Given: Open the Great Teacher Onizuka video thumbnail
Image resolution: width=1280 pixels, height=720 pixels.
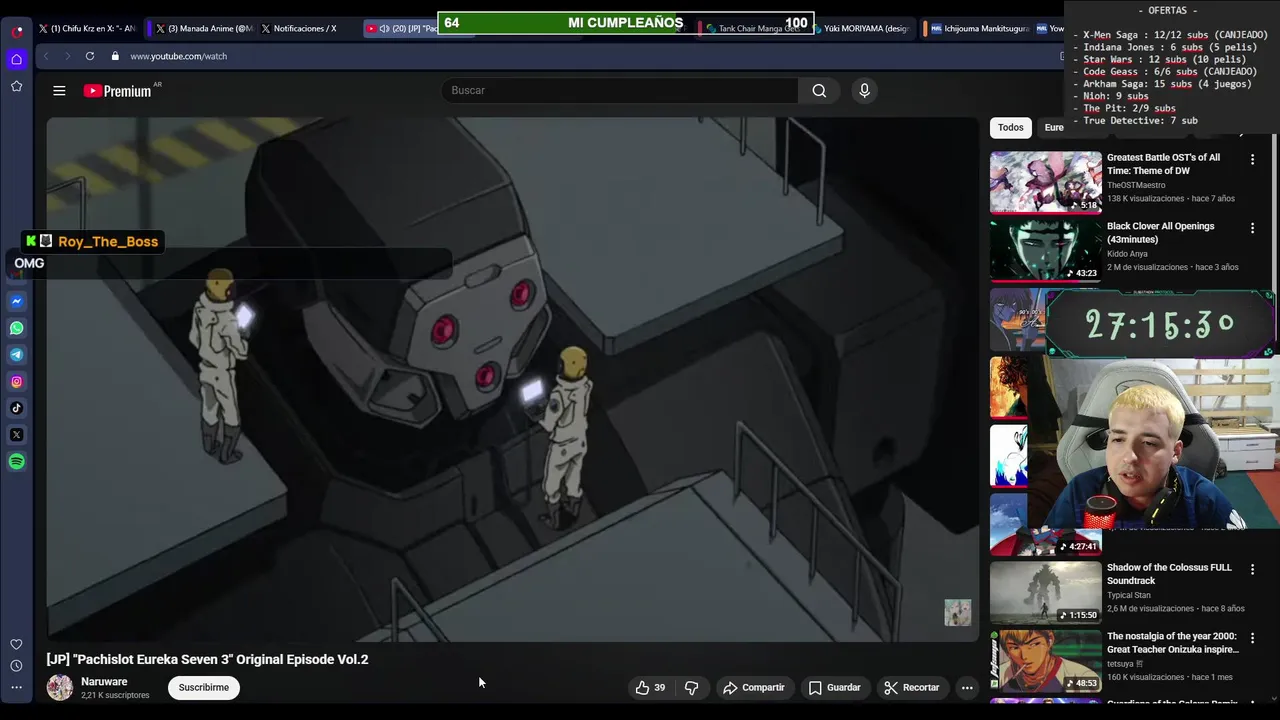Looking at the screenshot, I should [1045, 660].
